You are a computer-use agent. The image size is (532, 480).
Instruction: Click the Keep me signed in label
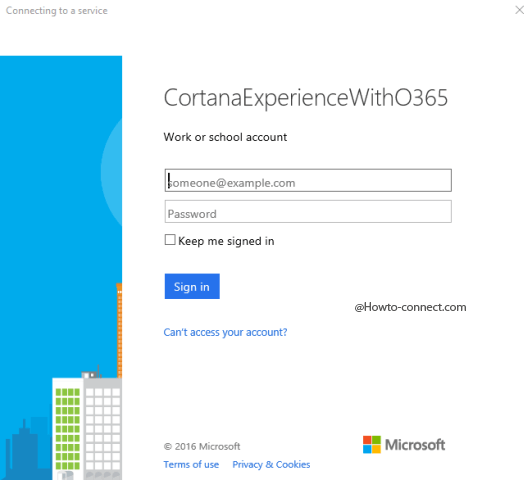226,241
